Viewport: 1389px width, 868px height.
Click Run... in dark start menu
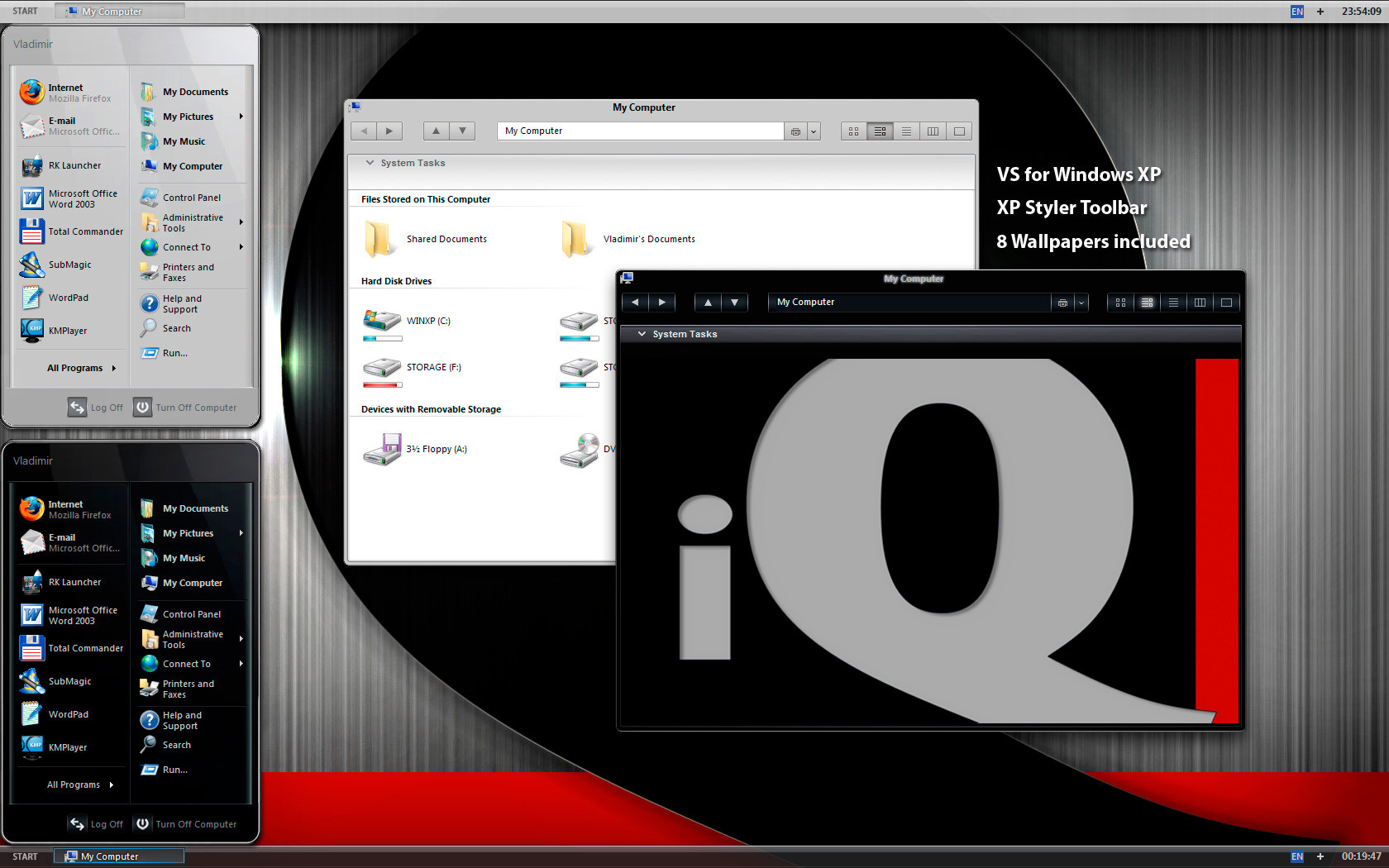[165, 770]
